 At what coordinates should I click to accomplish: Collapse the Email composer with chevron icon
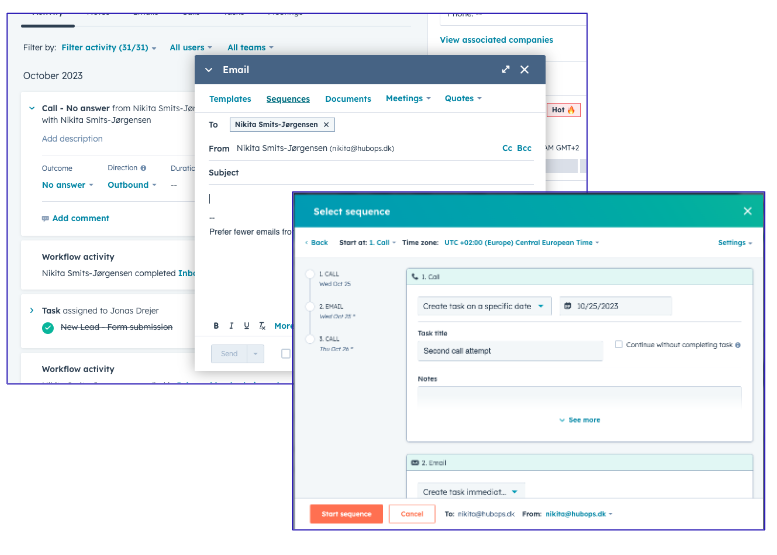[209, 70]
